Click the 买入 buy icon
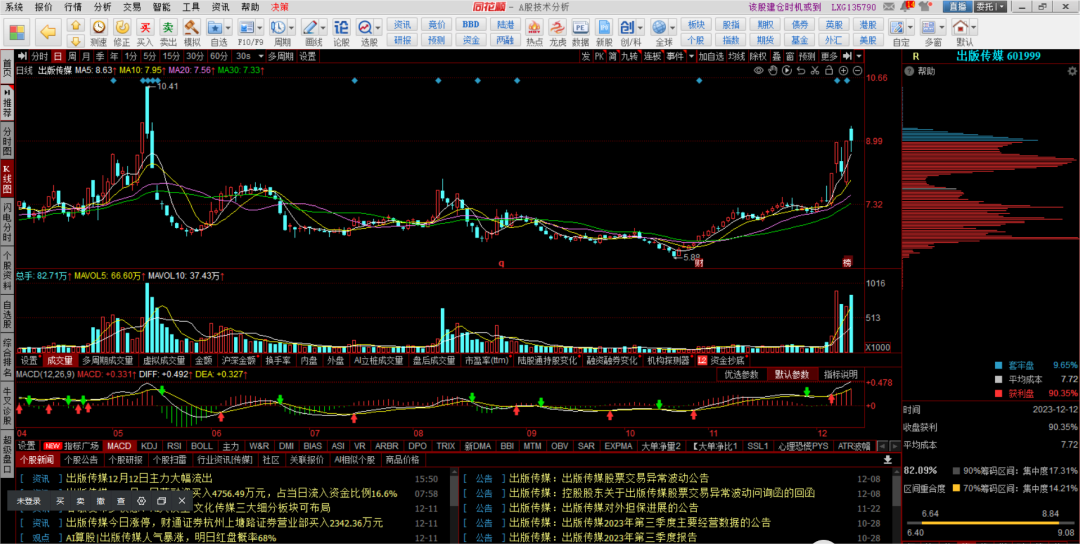1080x544 pixels. coord(145,27)
